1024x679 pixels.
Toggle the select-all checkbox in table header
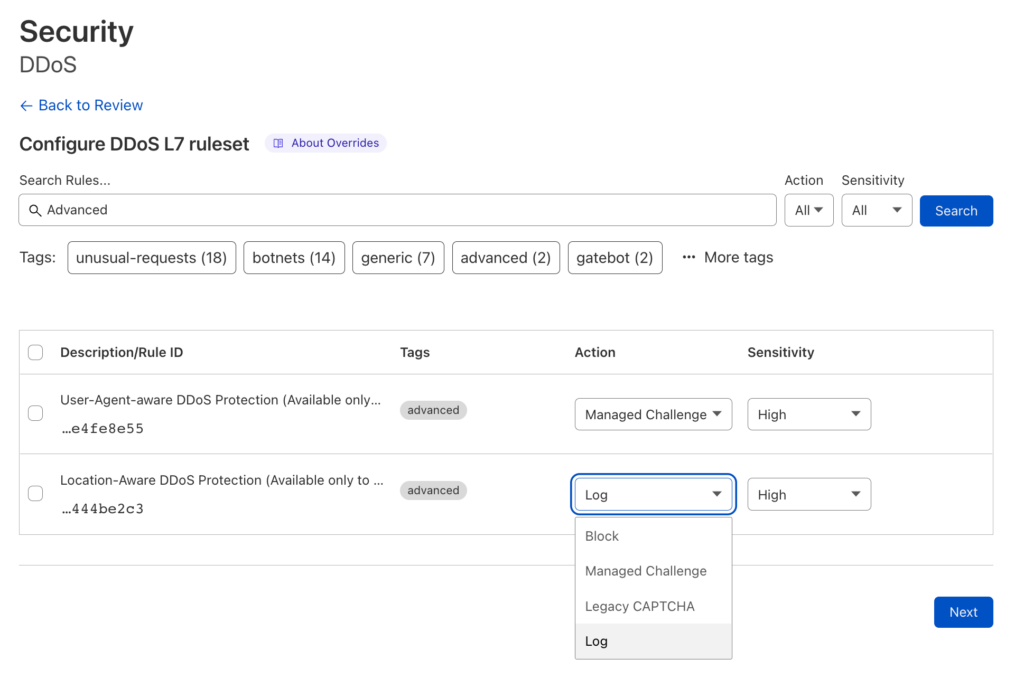pyautogui.click(x=35, y=352)
